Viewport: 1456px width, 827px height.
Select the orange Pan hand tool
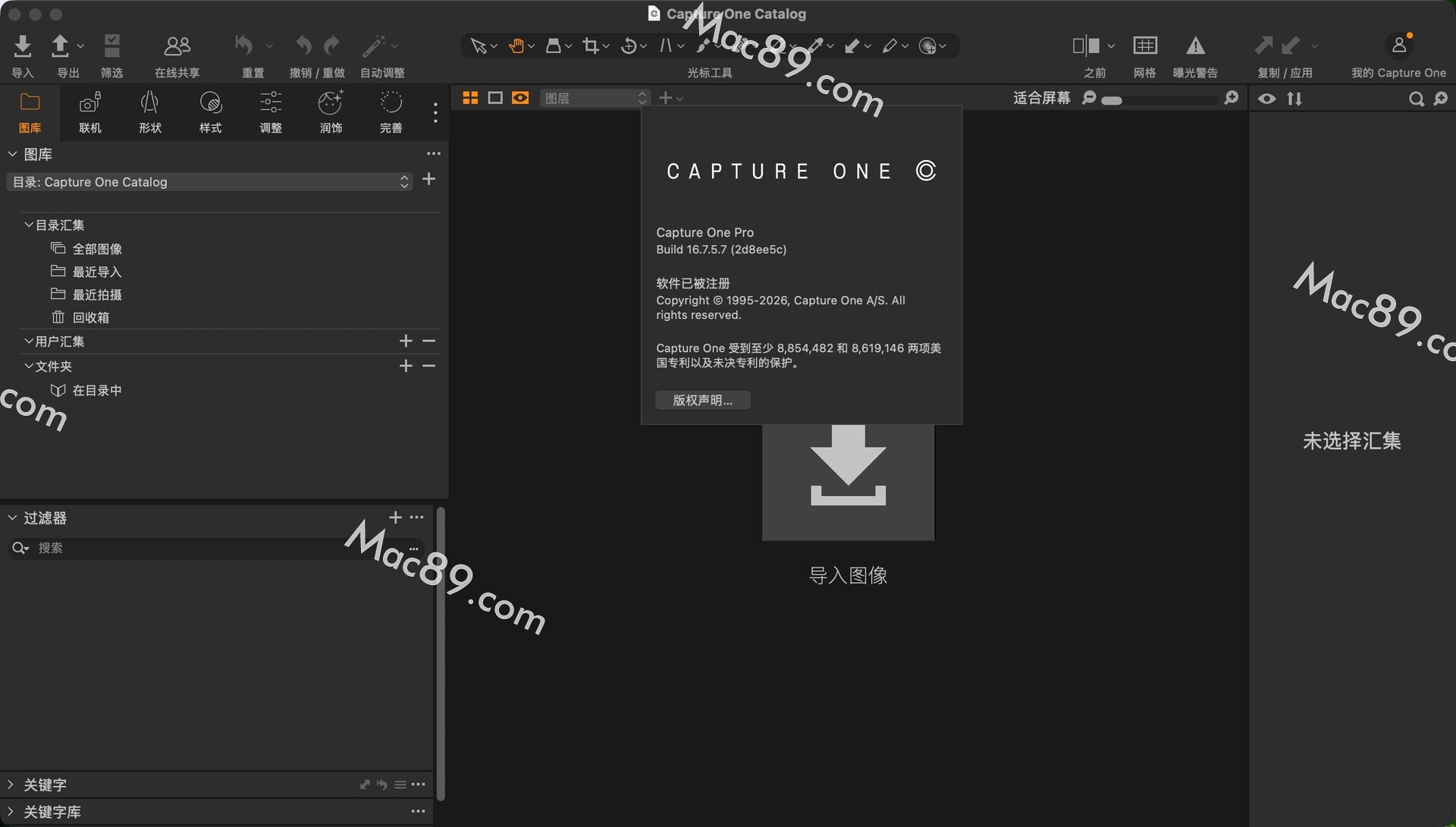tap(516, 46)
